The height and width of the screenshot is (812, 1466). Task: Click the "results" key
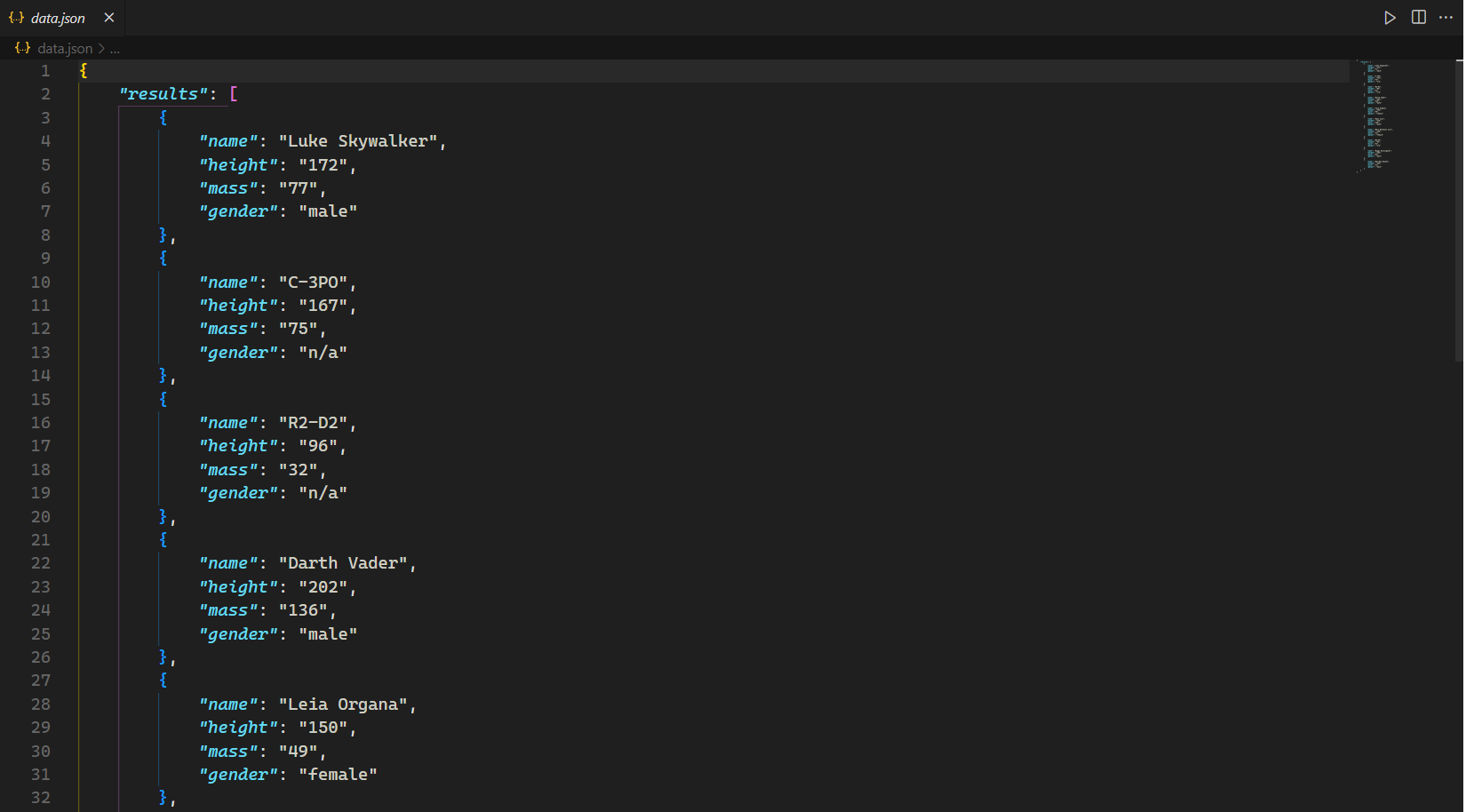[163, 94]
